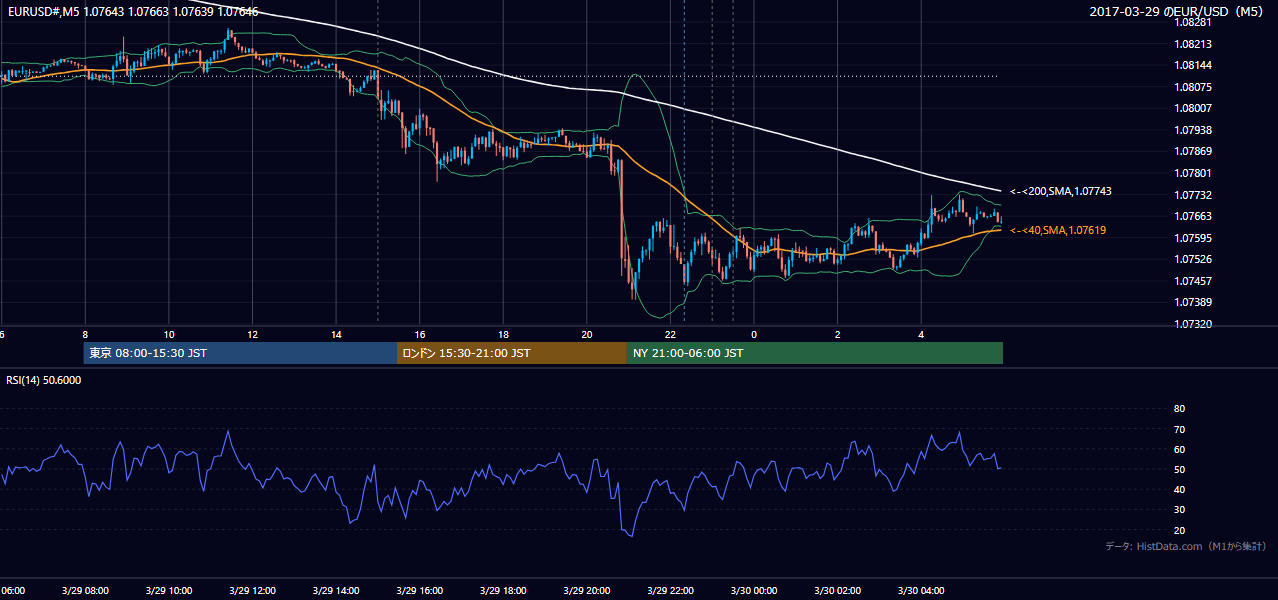Open the HistData.com data source credit
Screen dimensions: 1278x600
click(1186, 546)
